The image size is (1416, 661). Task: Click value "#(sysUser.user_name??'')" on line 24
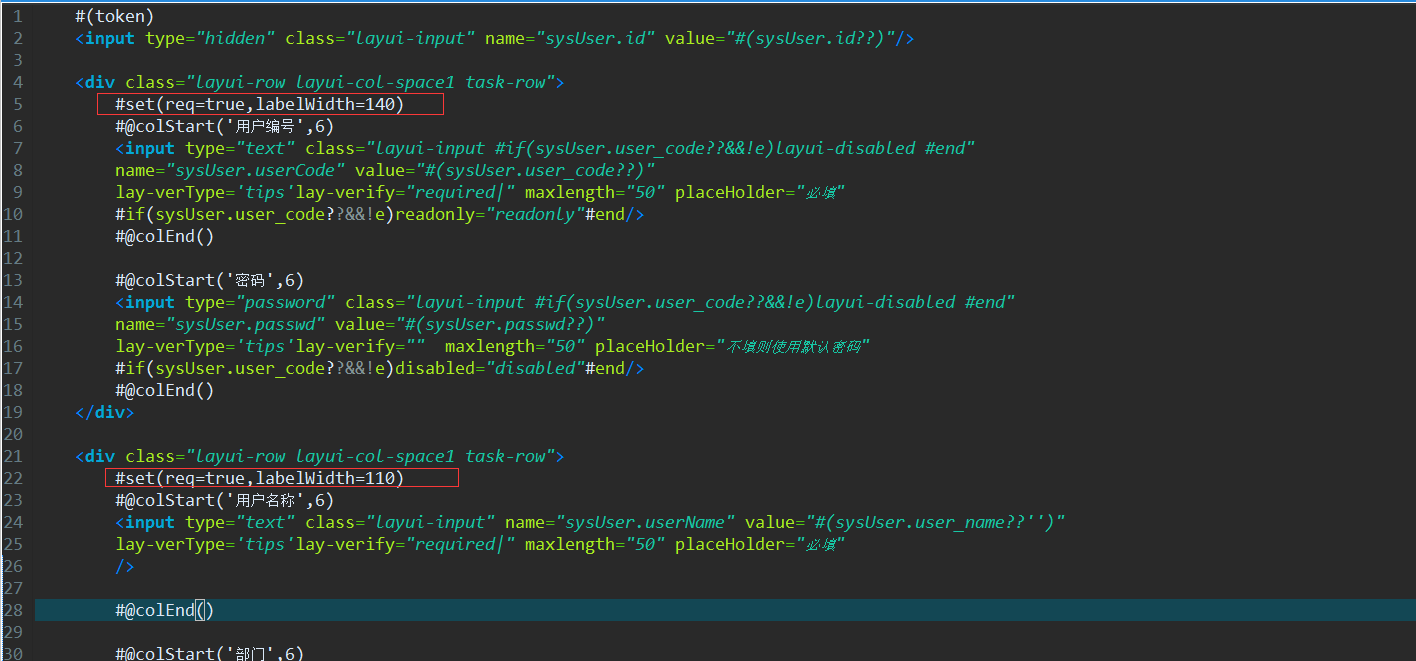point(935,522)
